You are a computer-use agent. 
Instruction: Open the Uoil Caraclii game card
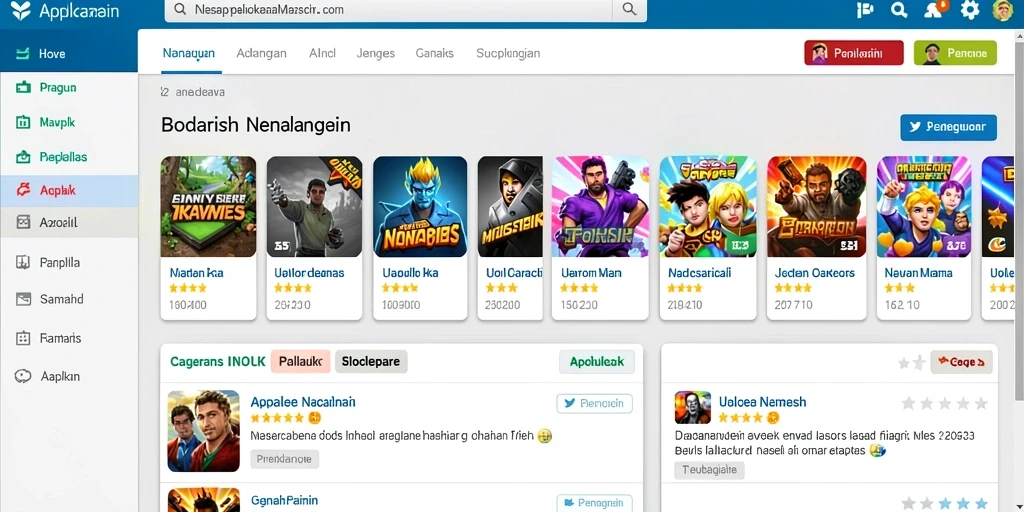(510, 238)
